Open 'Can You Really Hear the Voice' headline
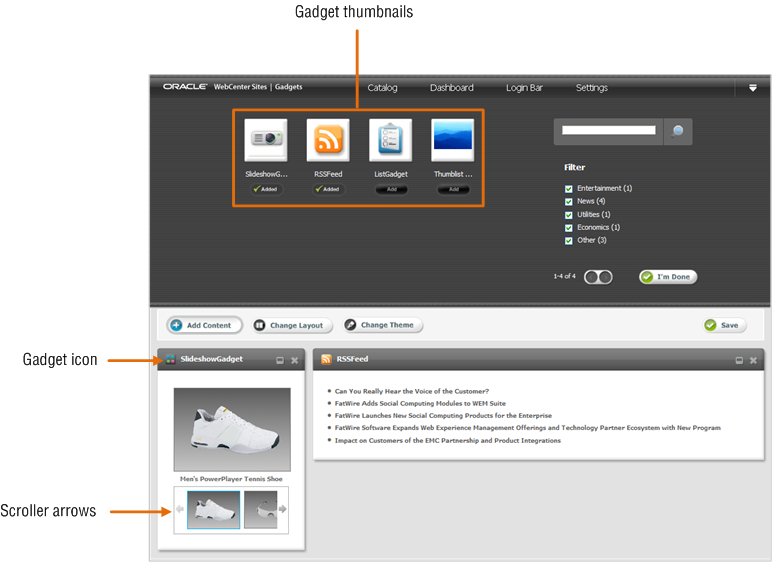This screenshot has width=772, height=562. (412, 391)
